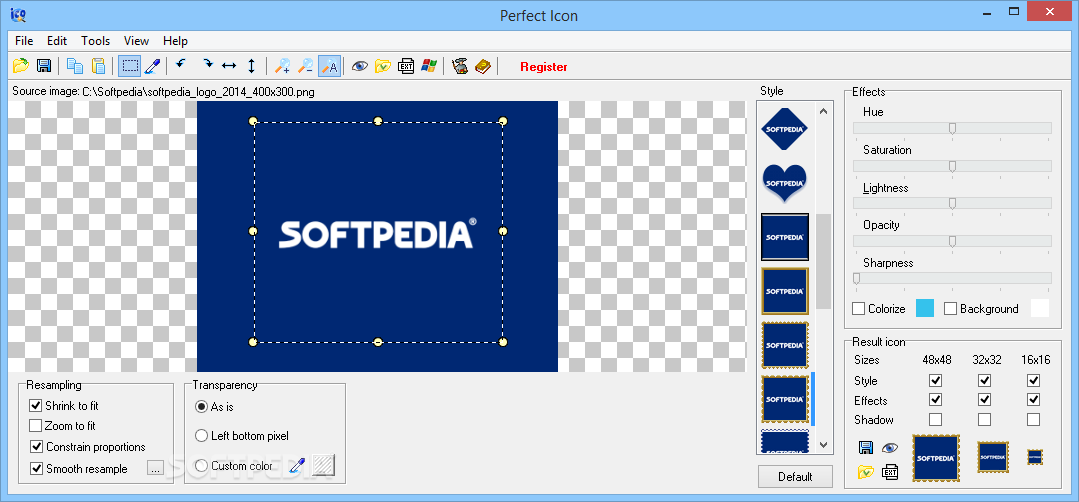Click the Style list up arrow
This screenshot has width=1079, height=502.
click(824, 110)
